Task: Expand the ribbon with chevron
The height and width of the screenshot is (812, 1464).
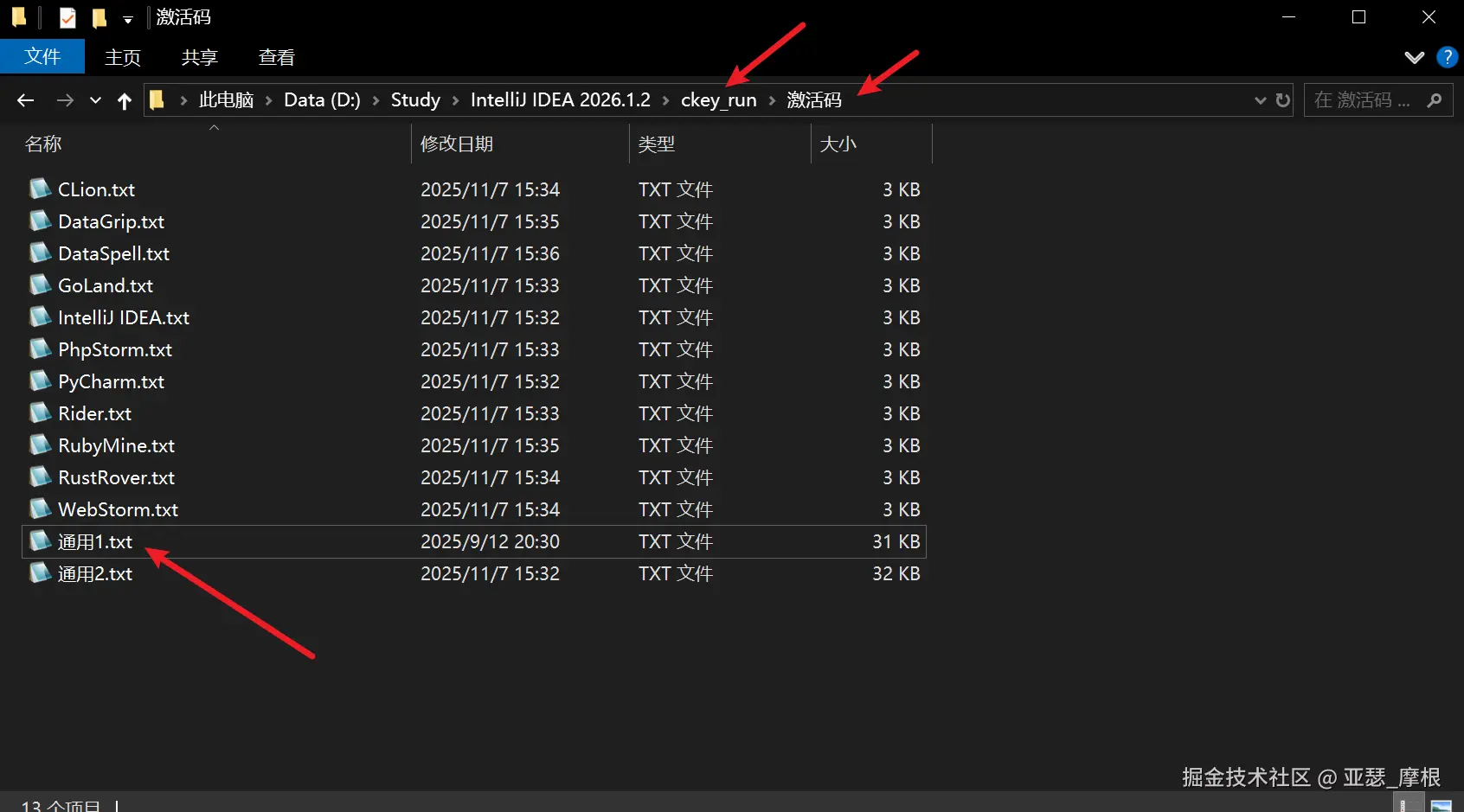Action: pos(1414,57)
